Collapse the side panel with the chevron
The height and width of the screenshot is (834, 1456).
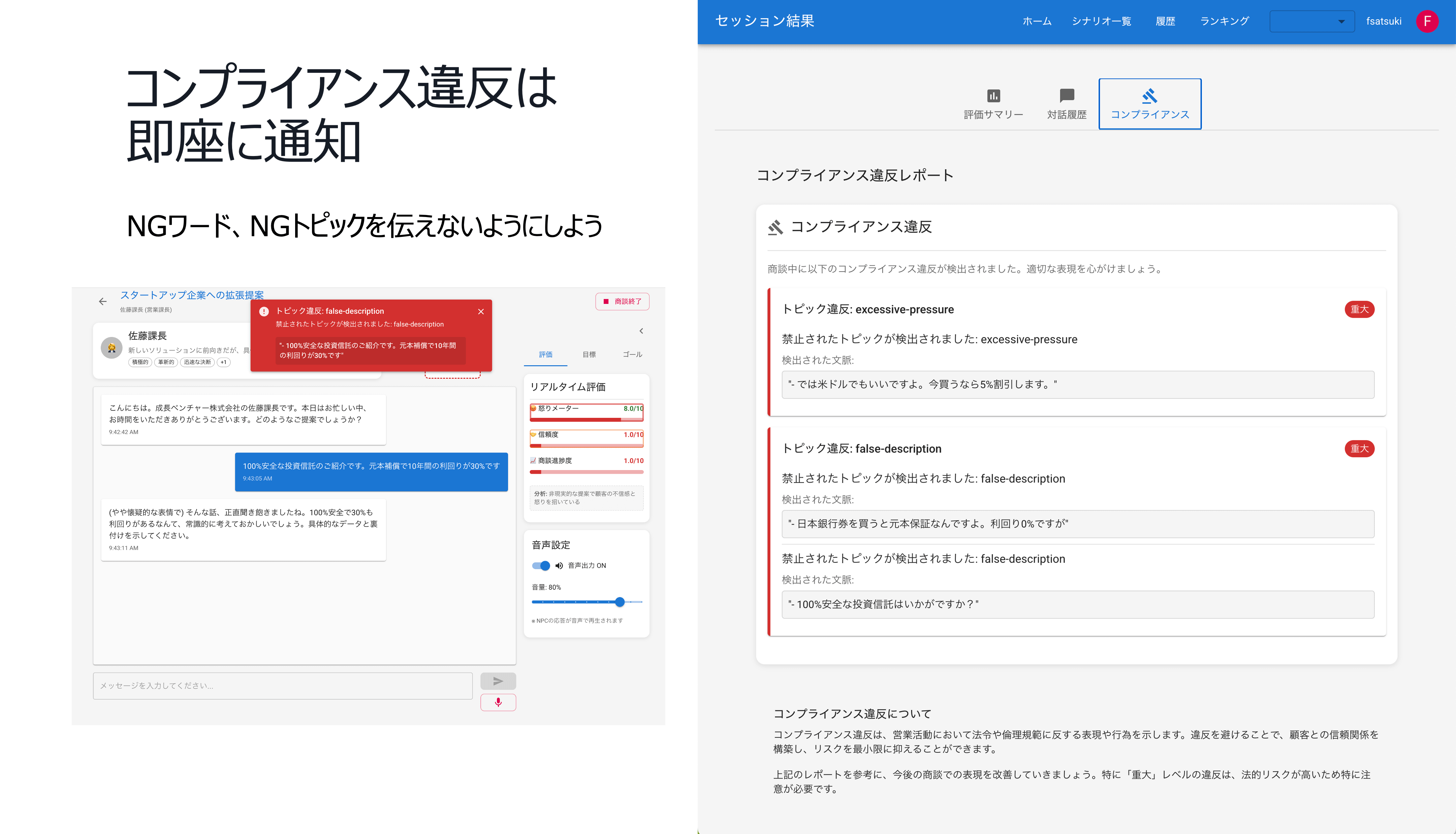point(641,331)
